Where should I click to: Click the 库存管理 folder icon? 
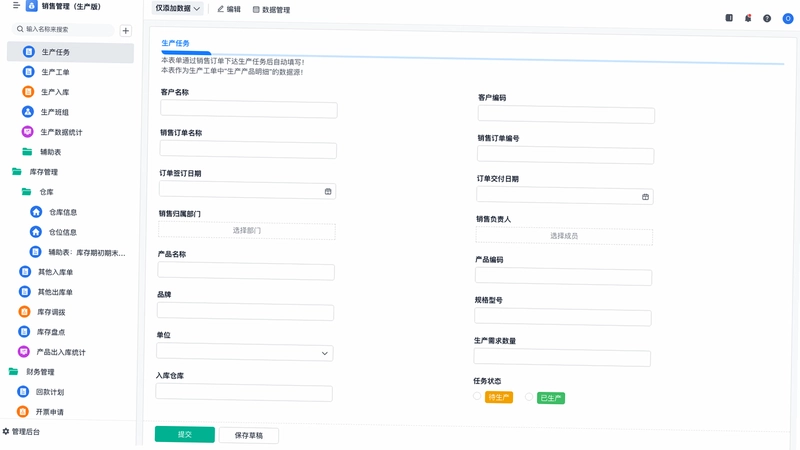point(17,171)
